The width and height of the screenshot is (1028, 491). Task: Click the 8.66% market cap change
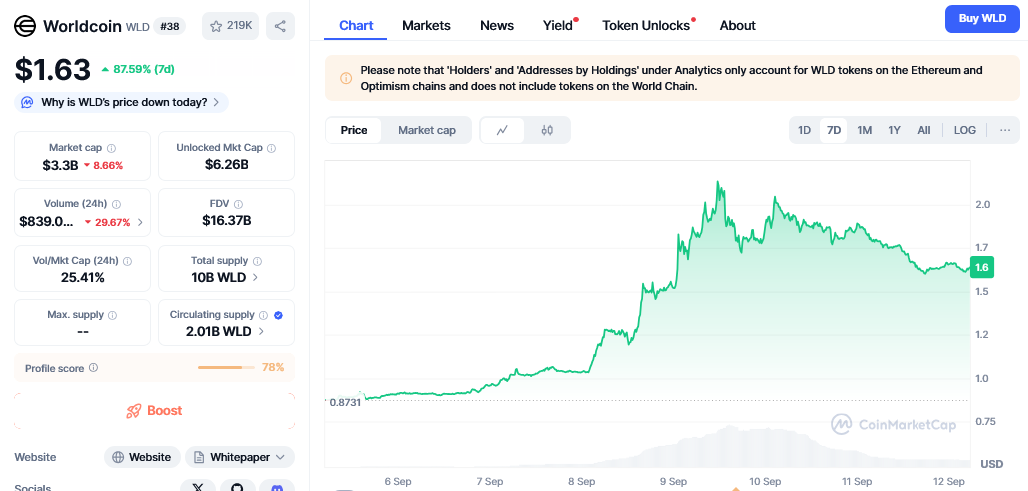pyautogui.click(x=103, y=166)
